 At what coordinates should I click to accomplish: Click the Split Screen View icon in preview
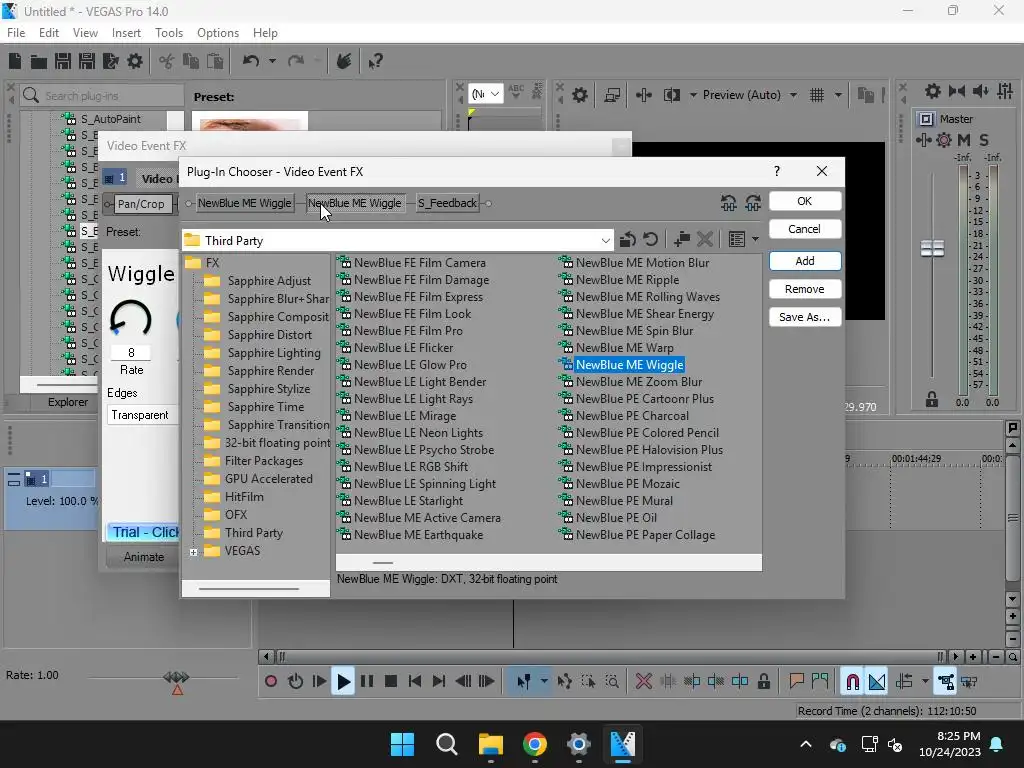(671, 95)
